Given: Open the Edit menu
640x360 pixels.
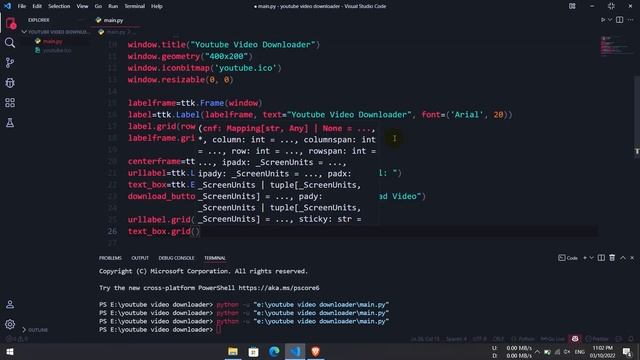Looking at the screenshot, I should (37, 6).
